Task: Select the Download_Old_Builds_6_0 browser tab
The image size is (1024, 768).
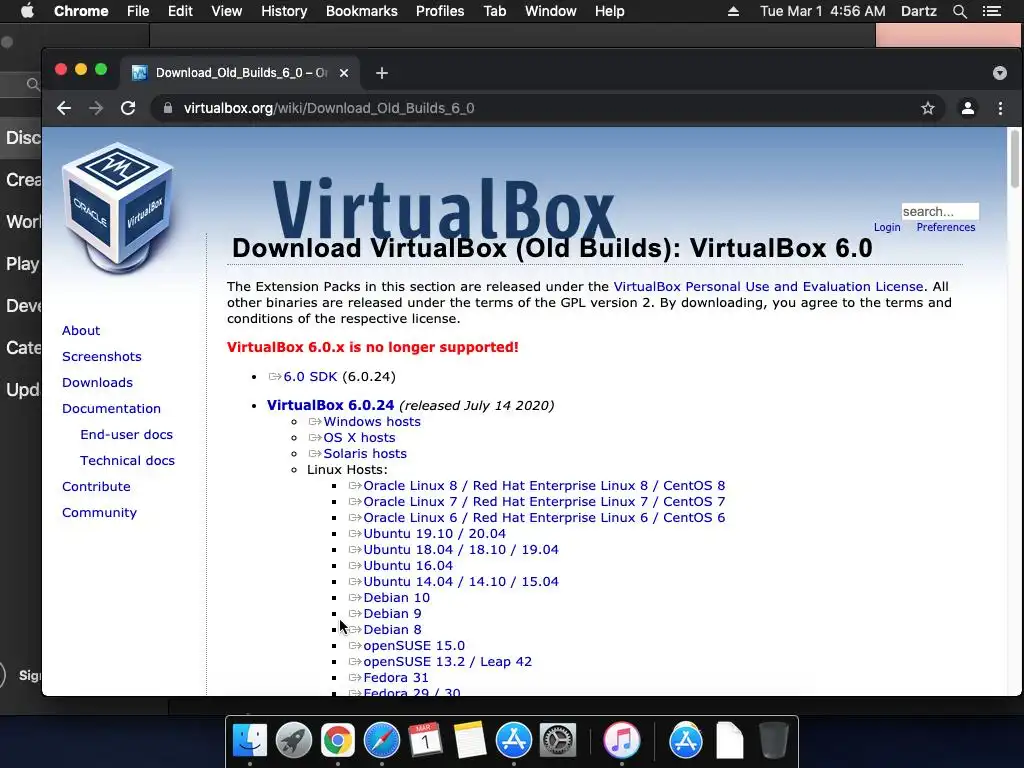Action: coord(240,73)
